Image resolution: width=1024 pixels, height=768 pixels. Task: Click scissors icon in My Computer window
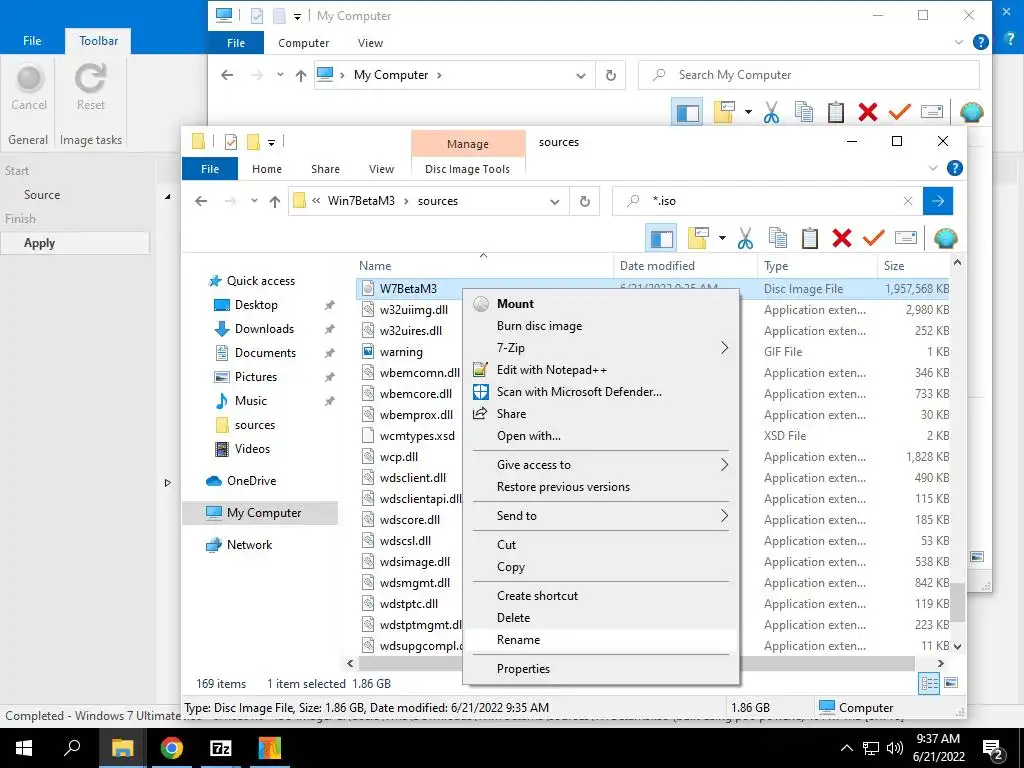coord(771,112)
